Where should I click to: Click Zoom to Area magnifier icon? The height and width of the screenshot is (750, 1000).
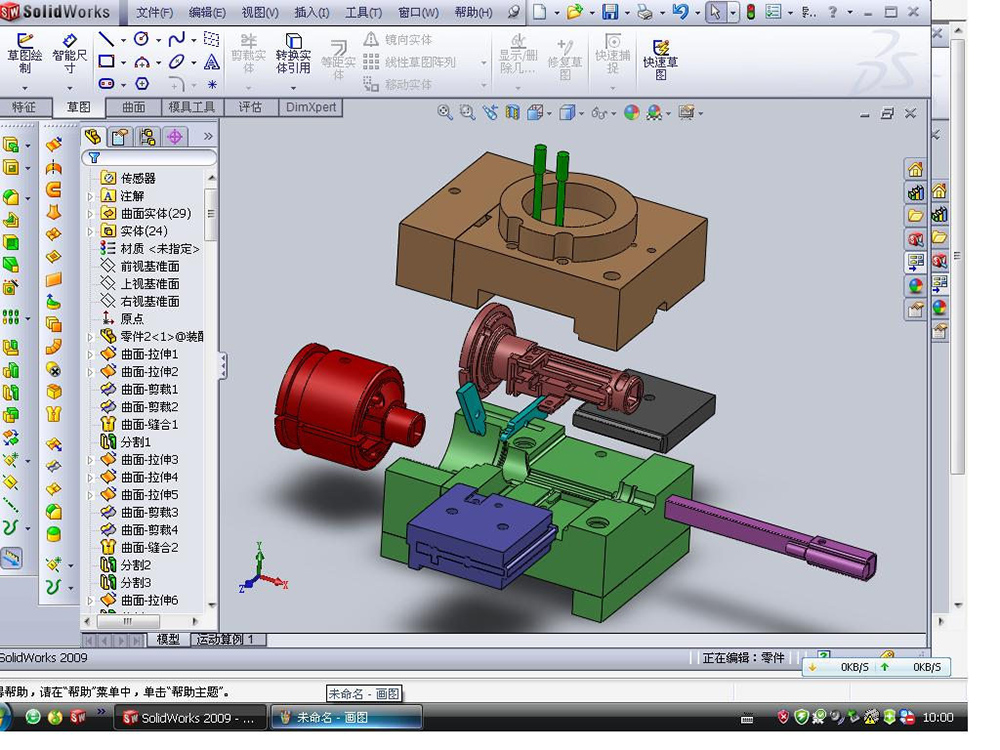click(x=467, y=113)
